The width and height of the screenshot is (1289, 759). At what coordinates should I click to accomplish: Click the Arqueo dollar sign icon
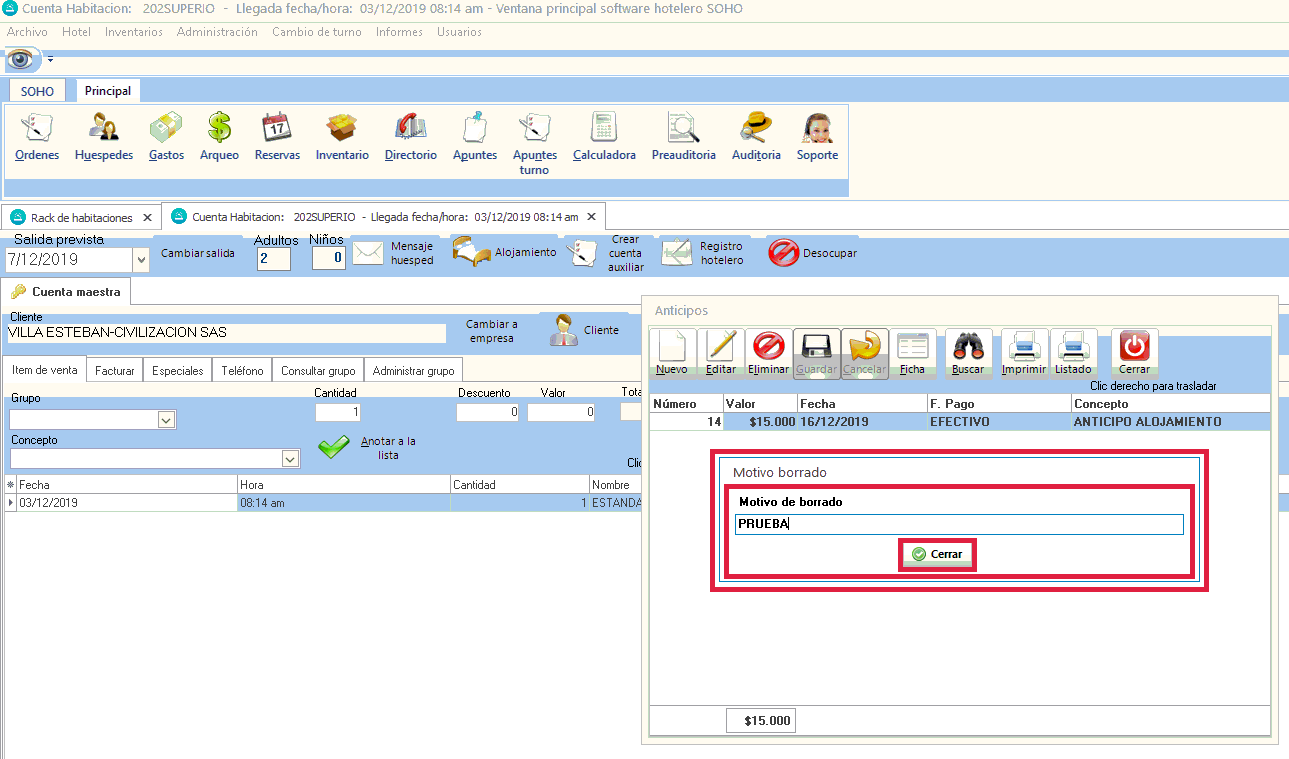219,129
